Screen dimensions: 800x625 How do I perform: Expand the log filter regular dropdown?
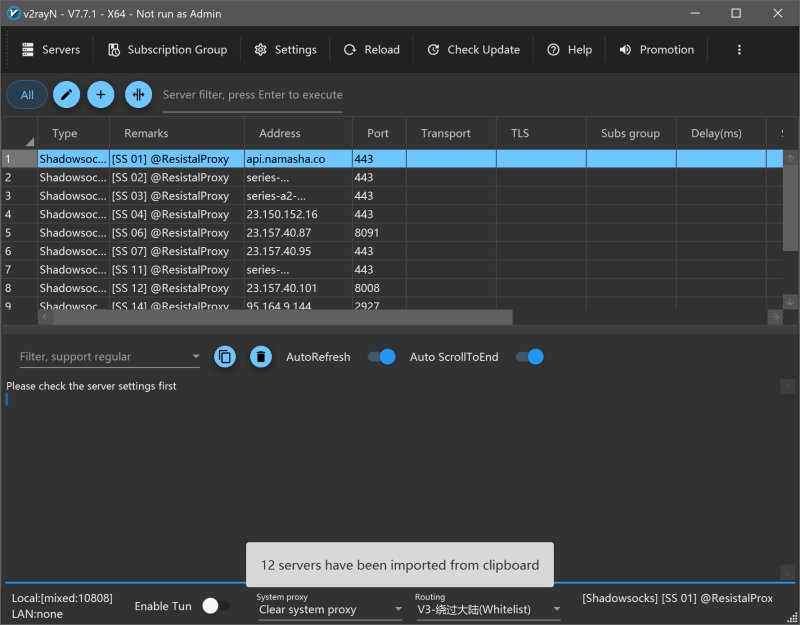[x=196, y=357]
